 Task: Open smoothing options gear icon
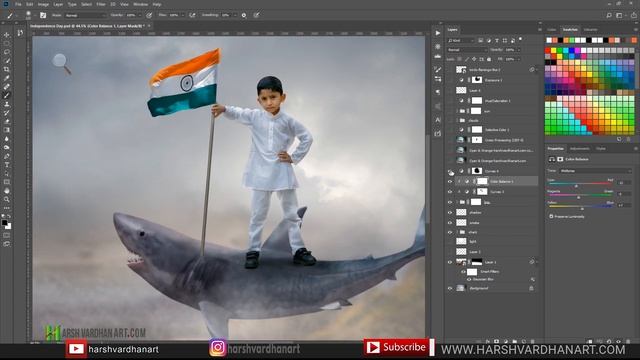tap(244, 15)
